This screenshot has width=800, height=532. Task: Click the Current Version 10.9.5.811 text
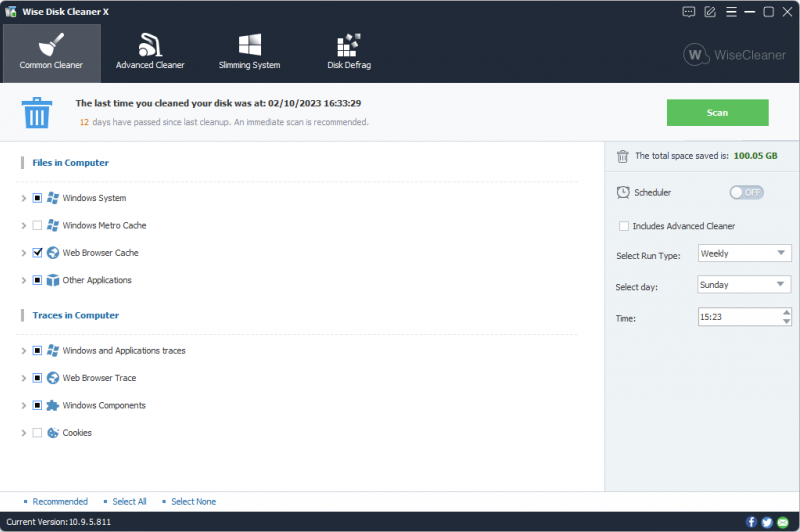point(59,522)
